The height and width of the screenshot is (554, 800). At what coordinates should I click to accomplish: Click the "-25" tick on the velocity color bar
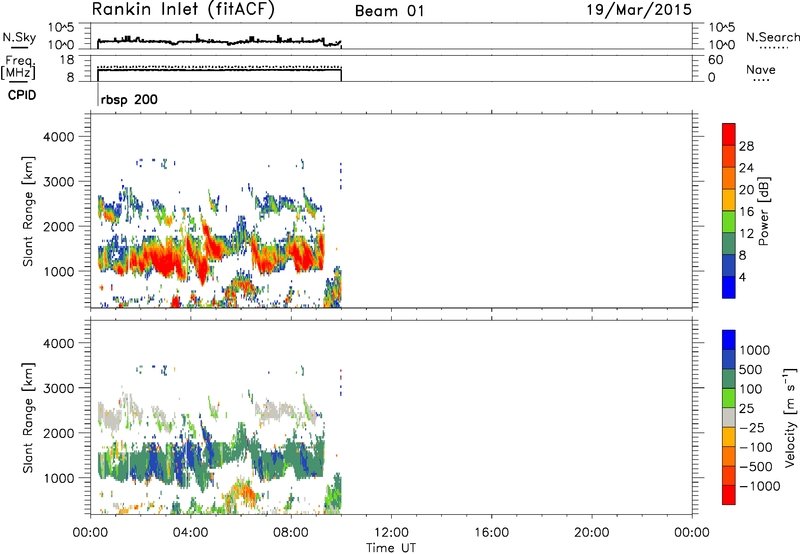pos(751,428)
